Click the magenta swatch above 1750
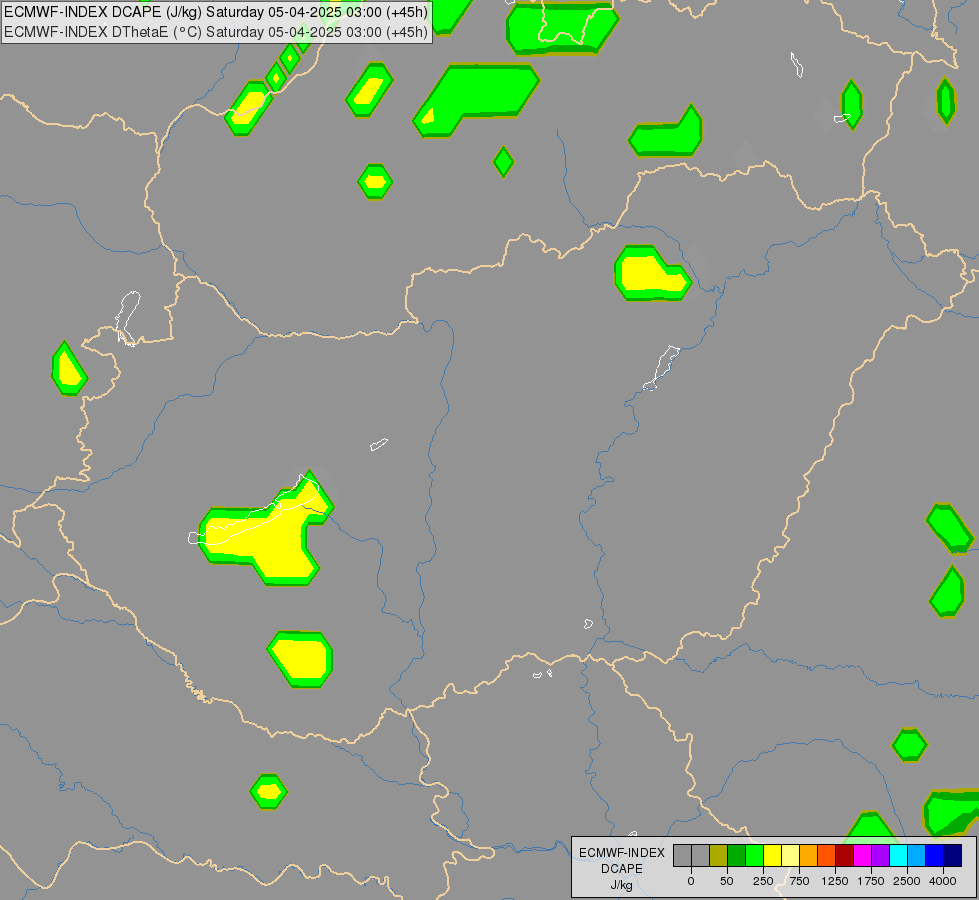The width and height of the screenshot is (979, 900). (x=862, y=856)
